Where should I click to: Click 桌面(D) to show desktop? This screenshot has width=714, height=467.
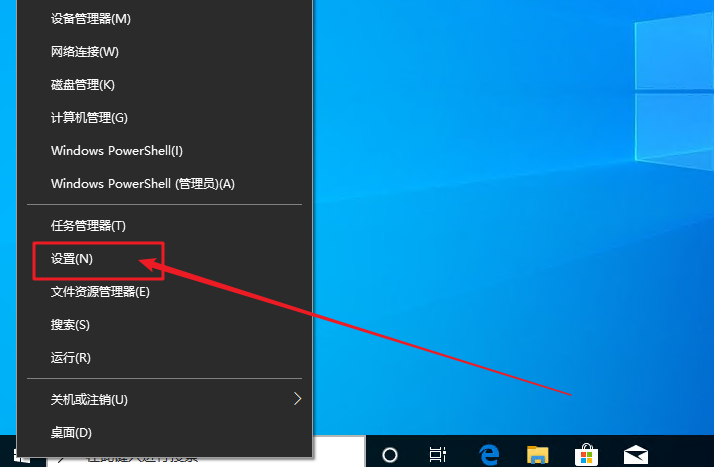point(71,432)
